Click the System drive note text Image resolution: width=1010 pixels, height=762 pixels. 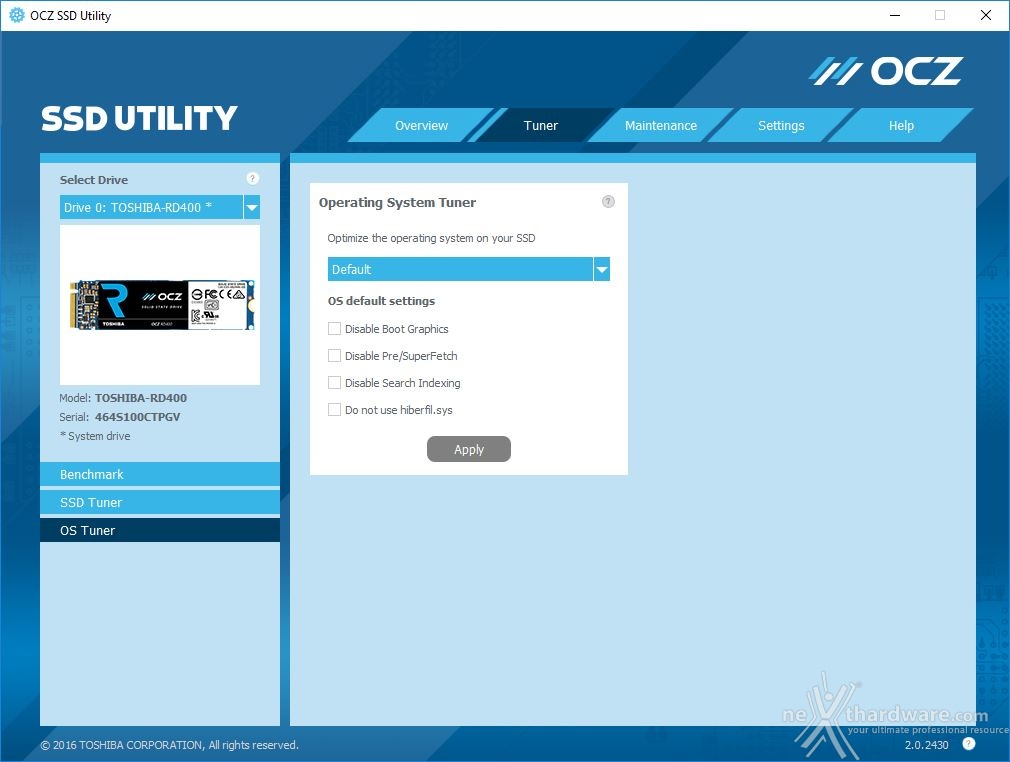pyautogui.click(x=95, y=436)
